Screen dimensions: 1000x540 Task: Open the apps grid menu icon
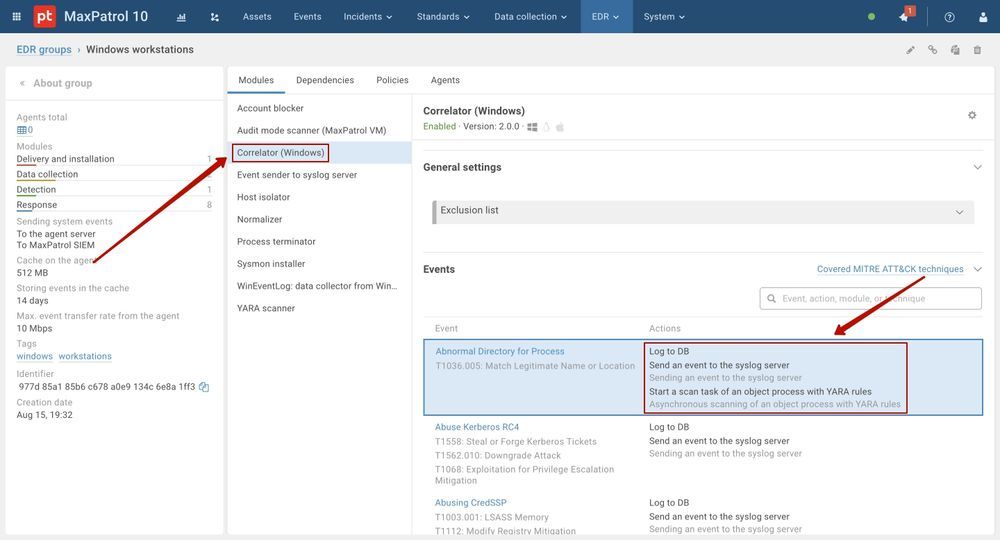17,17
